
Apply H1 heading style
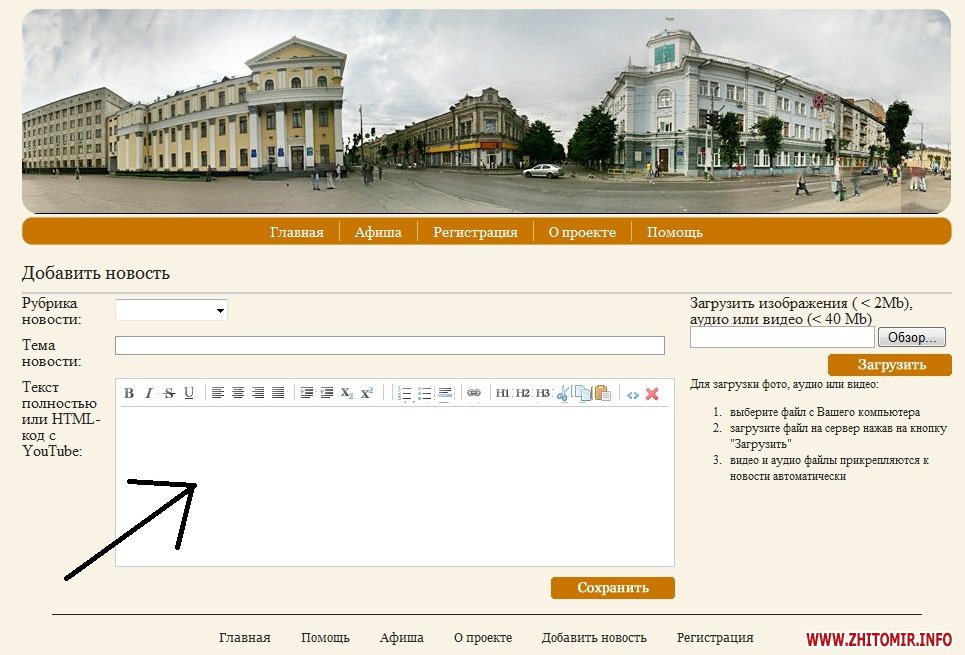[x=503, y=393]
